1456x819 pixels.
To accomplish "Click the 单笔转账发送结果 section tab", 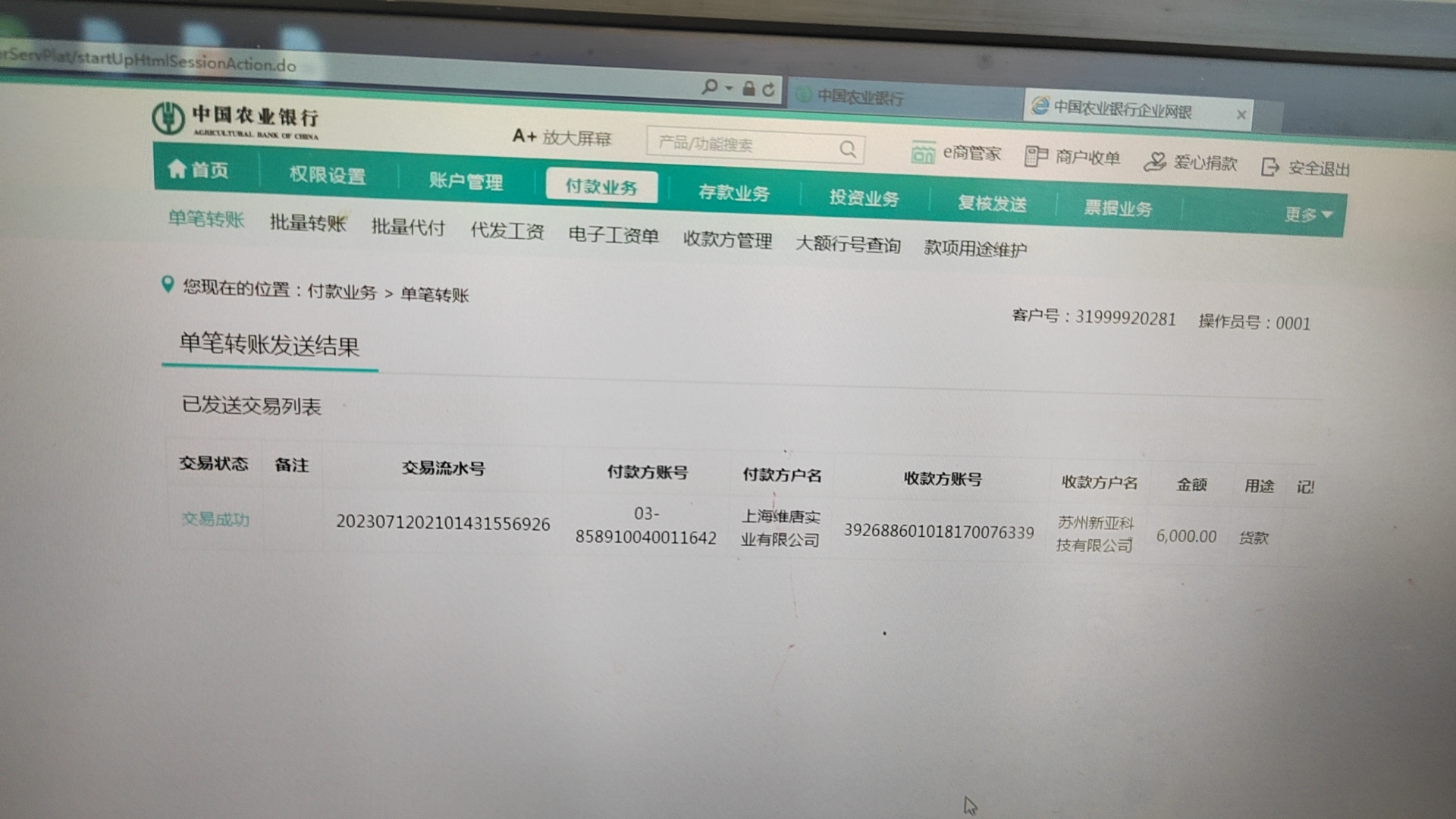I will (269, 345).
